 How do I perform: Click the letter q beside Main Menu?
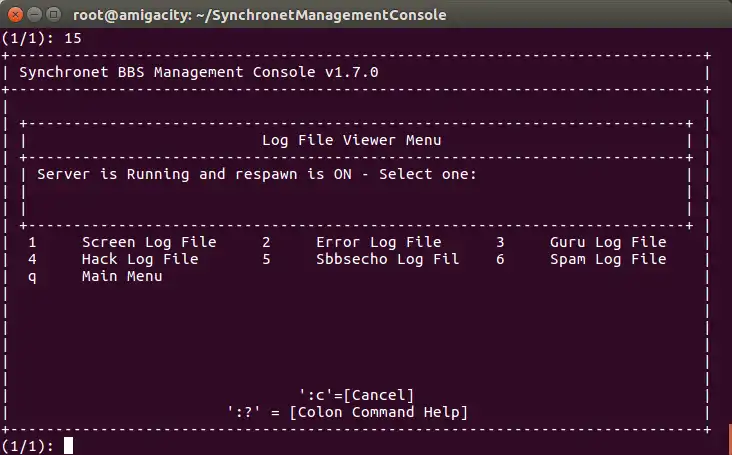coord(32,276)
